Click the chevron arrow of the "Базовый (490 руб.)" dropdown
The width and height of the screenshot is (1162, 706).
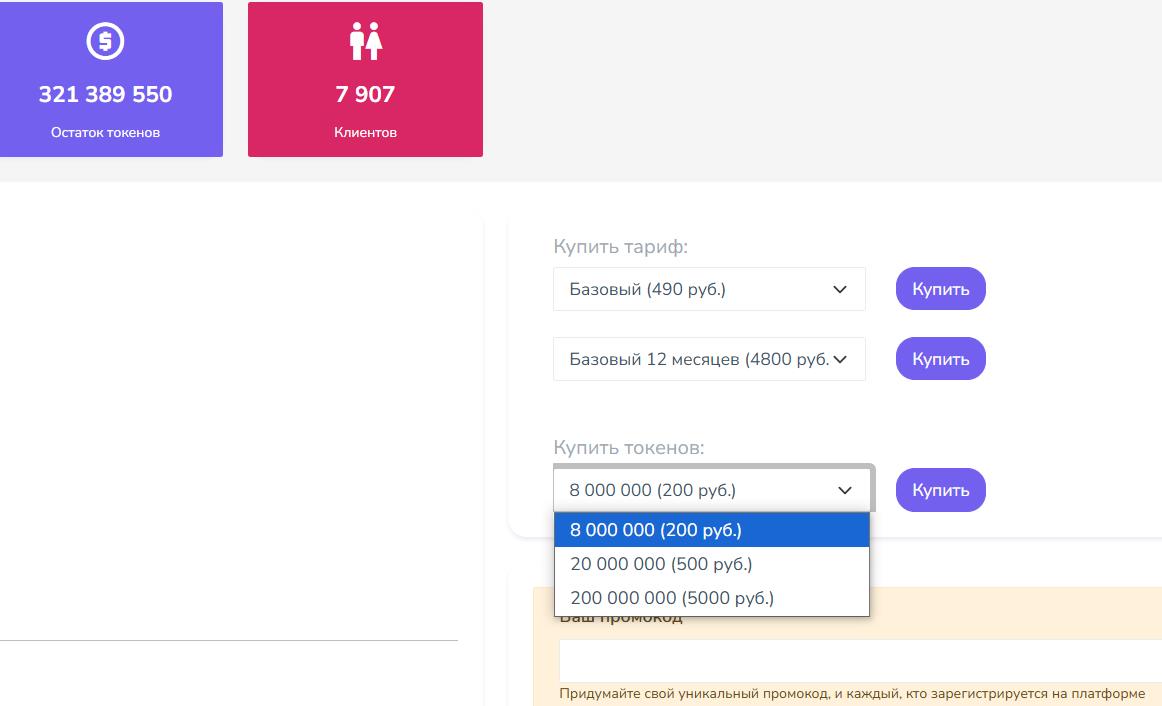tap(840, 289)
